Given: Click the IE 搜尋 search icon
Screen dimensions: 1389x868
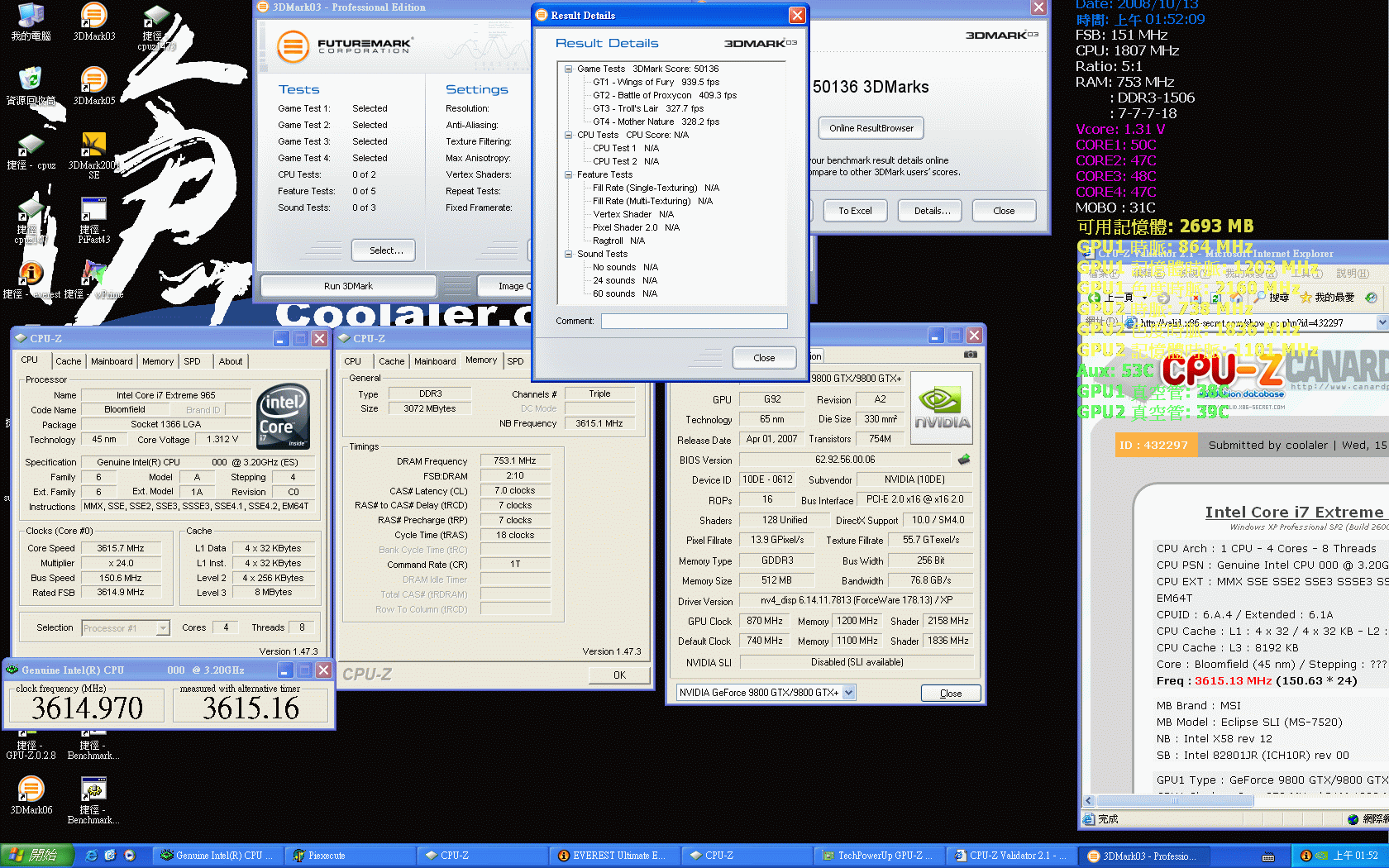Looking at the screenshot, I should [1271, 297].
